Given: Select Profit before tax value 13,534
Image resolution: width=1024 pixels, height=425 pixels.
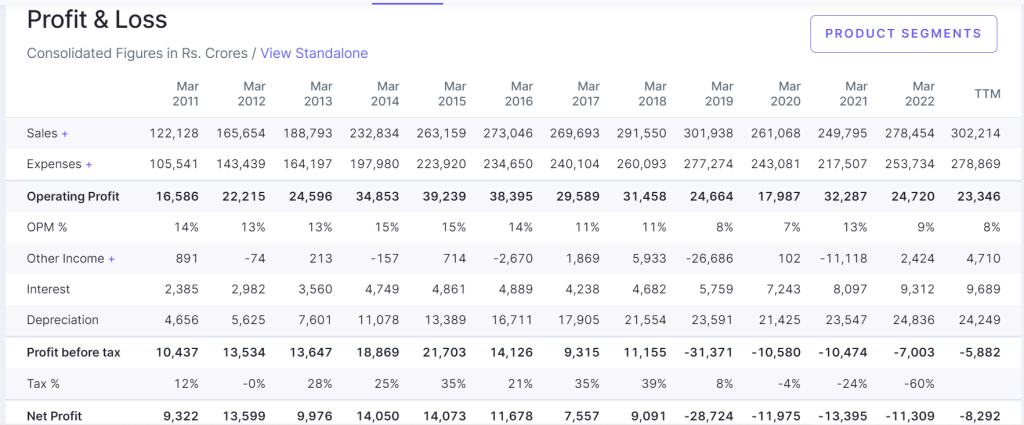Looking at the screenshot, I should 244,353.
